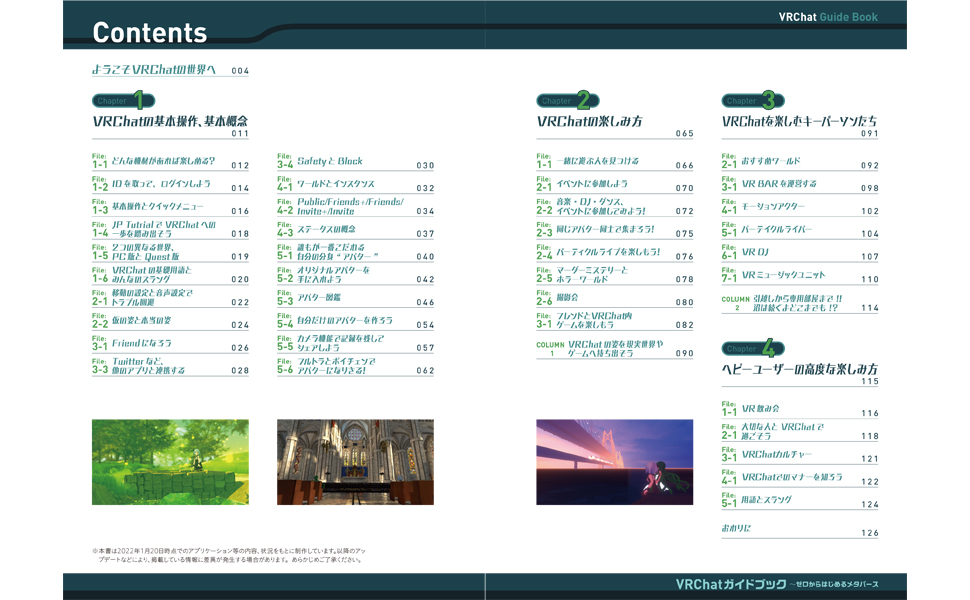The height and width of the screenshot is (600, 970).
Task: Select the Chapter 1 badge
Action: coord(124,100)
